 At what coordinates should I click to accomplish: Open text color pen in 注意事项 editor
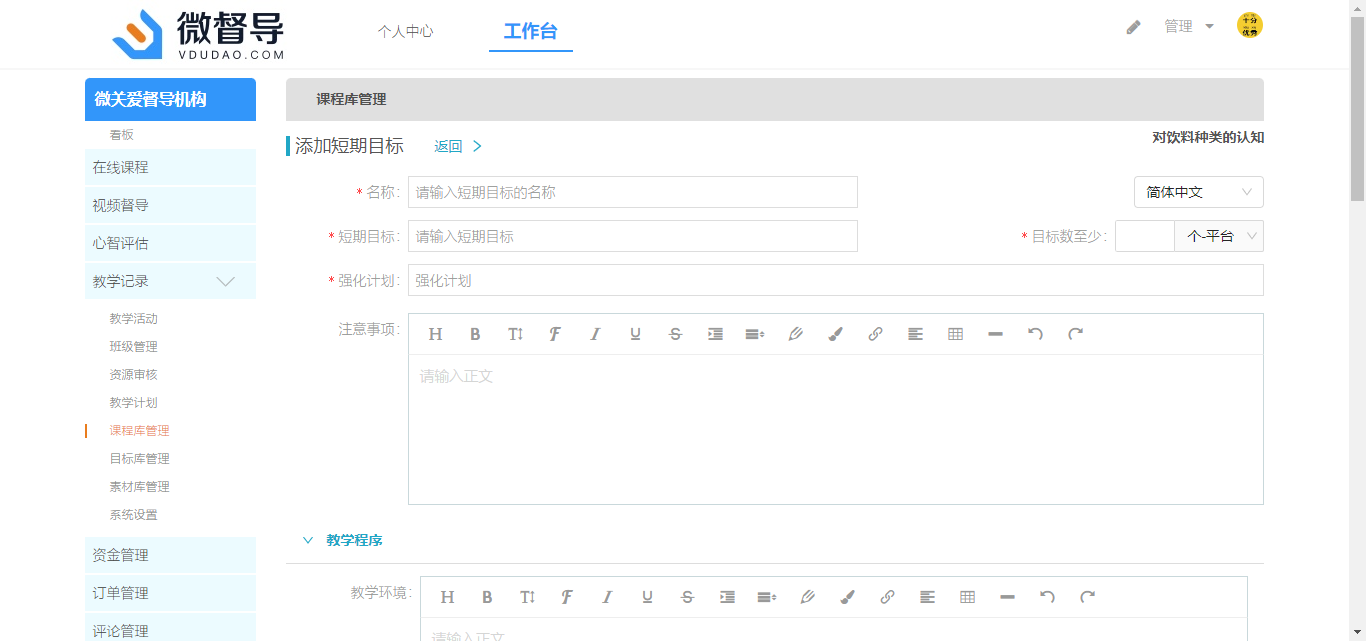(x=795, y=334)
